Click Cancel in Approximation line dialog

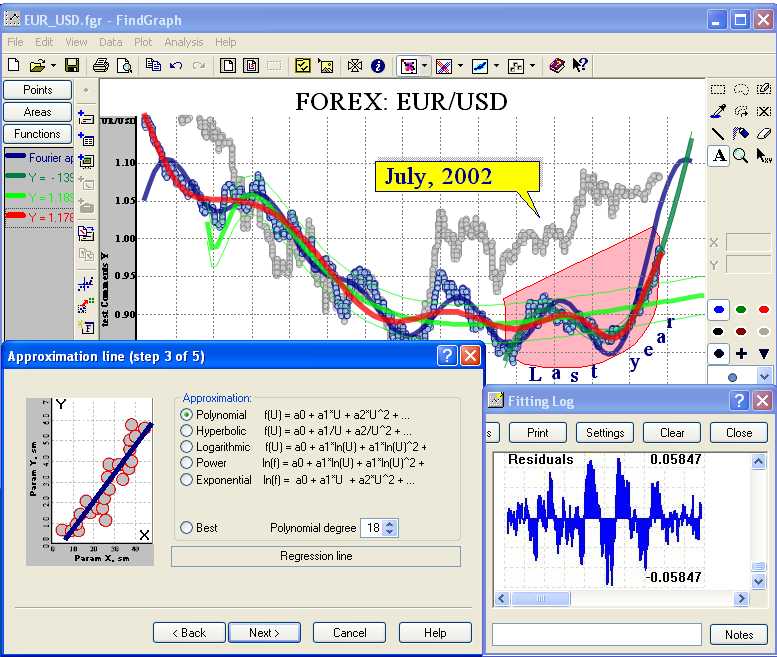tap(349, 633)
